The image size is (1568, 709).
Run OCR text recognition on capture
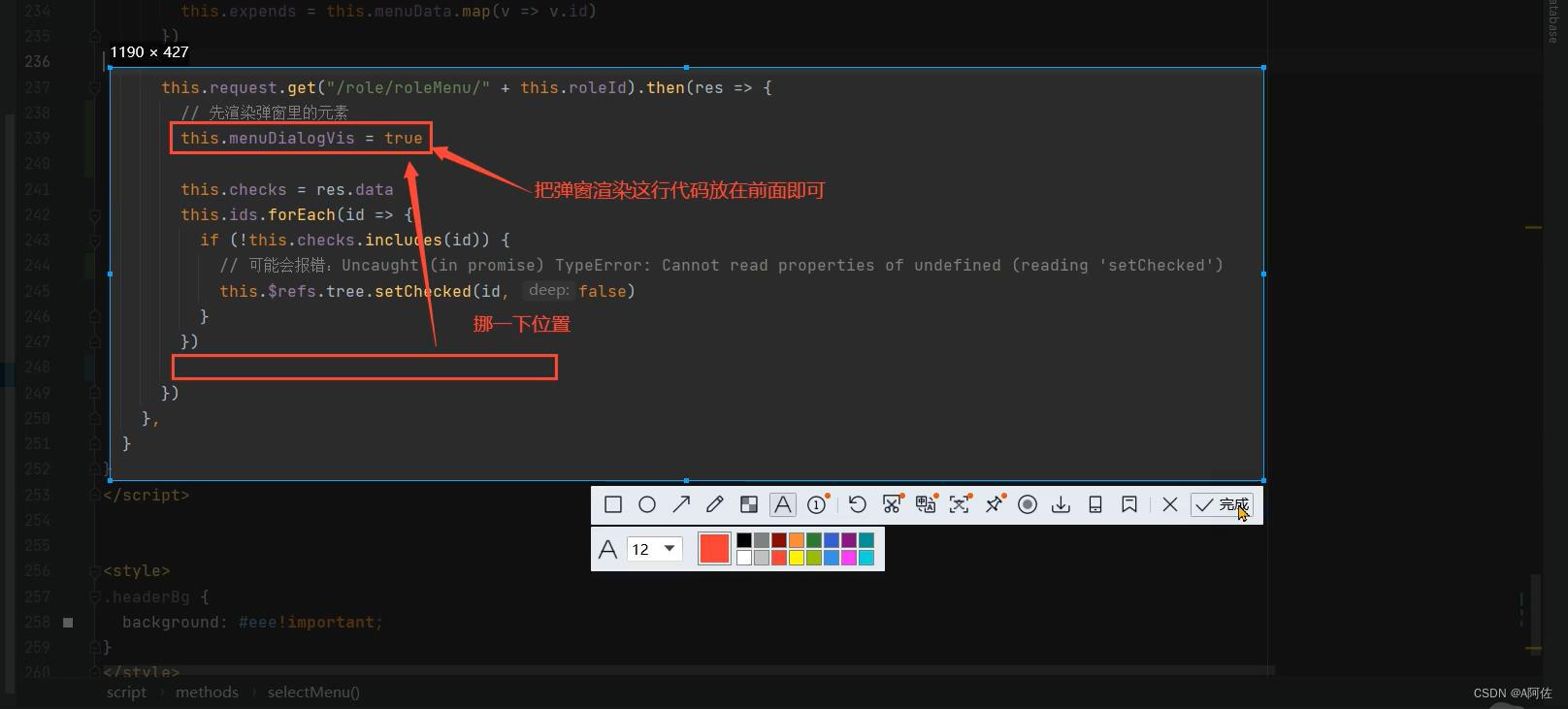pos(960,504)
